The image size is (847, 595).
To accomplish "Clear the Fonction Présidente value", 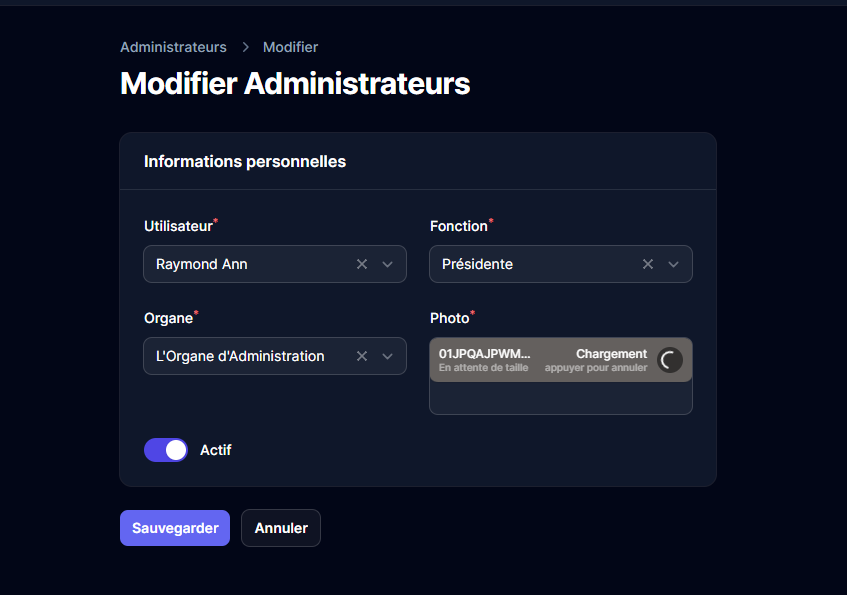I will click(x=648, y=264).
